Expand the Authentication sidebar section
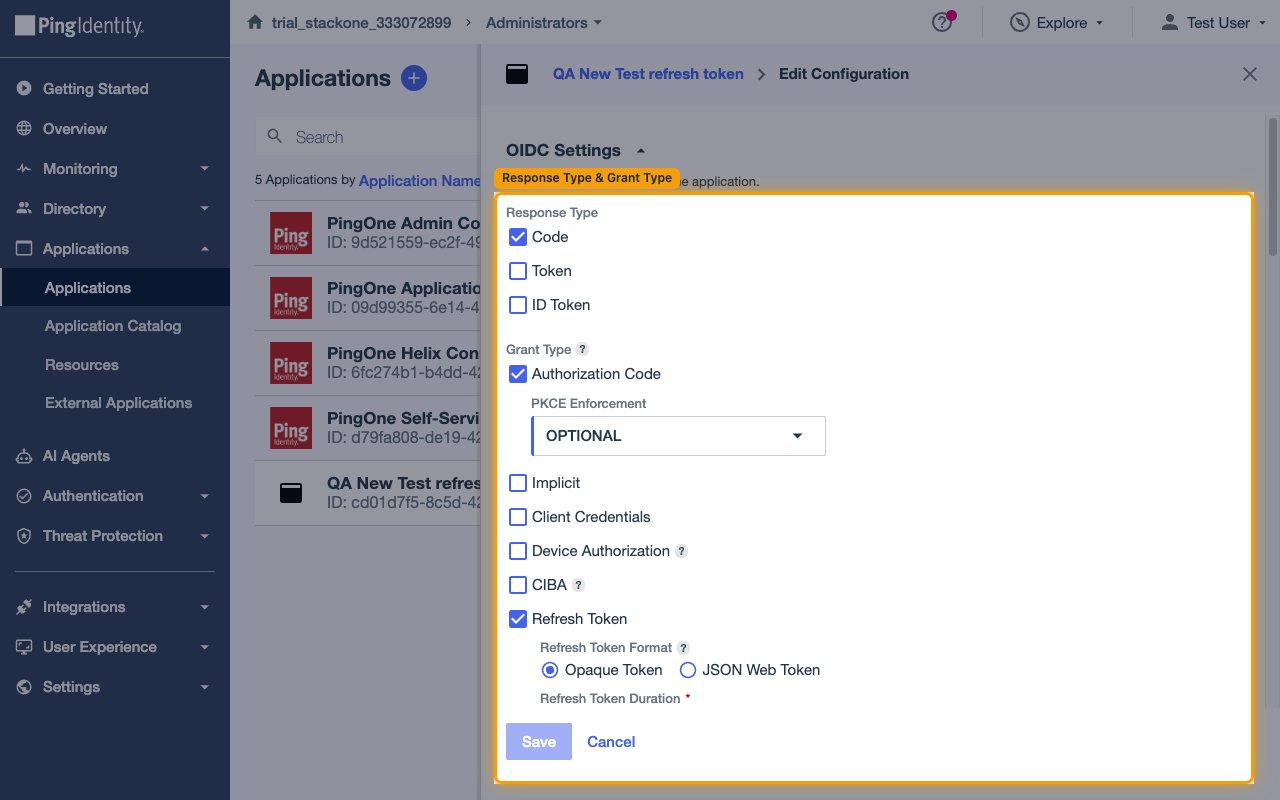 tap(204, 496)
